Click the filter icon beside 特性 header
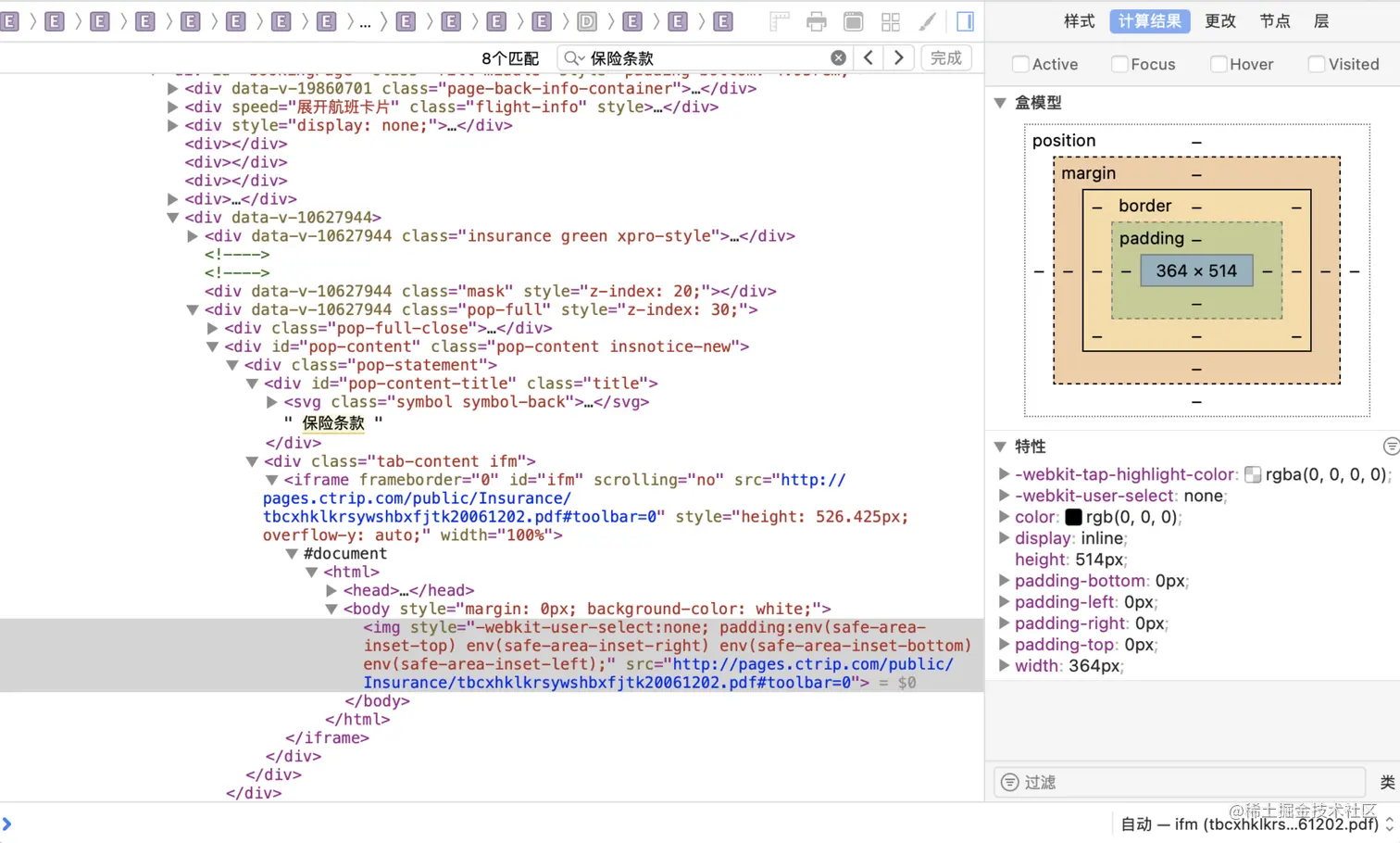The image size is (1400, 843). [x=1391, y=447]
